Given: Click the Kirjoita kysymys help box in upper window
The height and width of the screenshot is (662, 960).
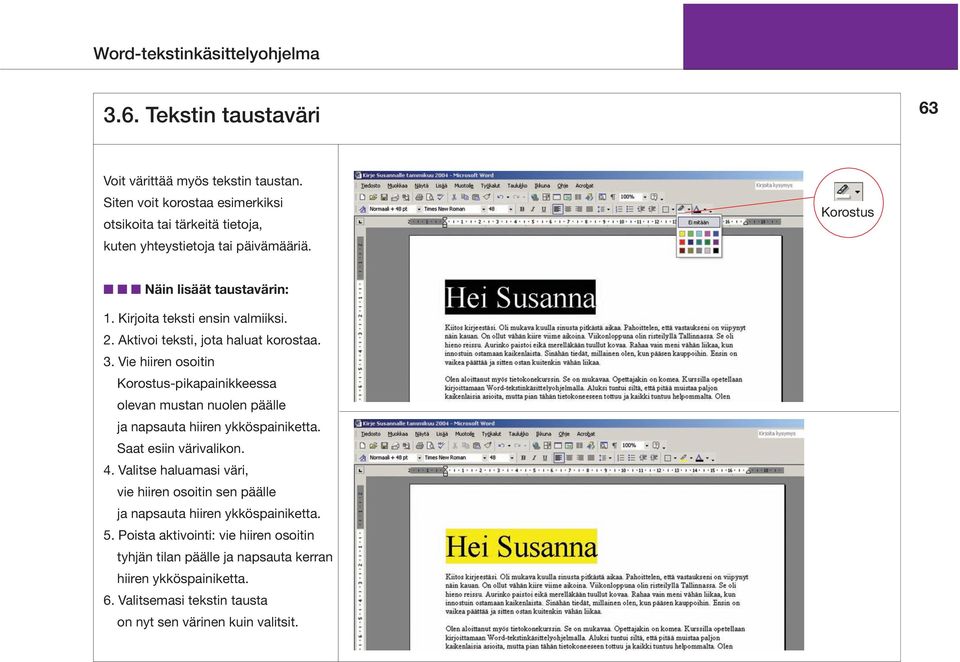Looking at the screenshot, I should [x=778, y=186].
